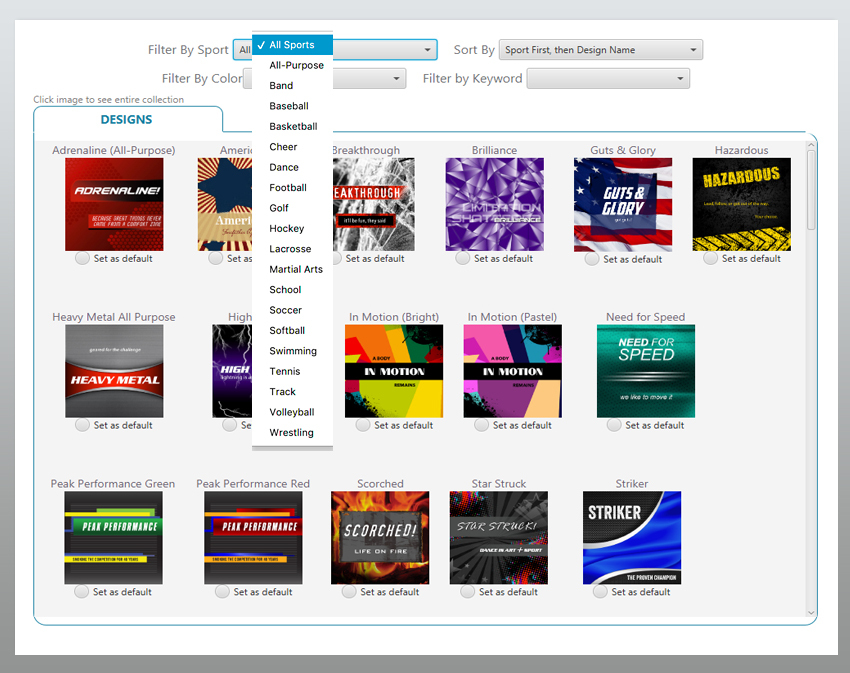This screenshot has height=673, width=850.
Task: Open the Brilliance design thumbnail
Action: (494, 204)
